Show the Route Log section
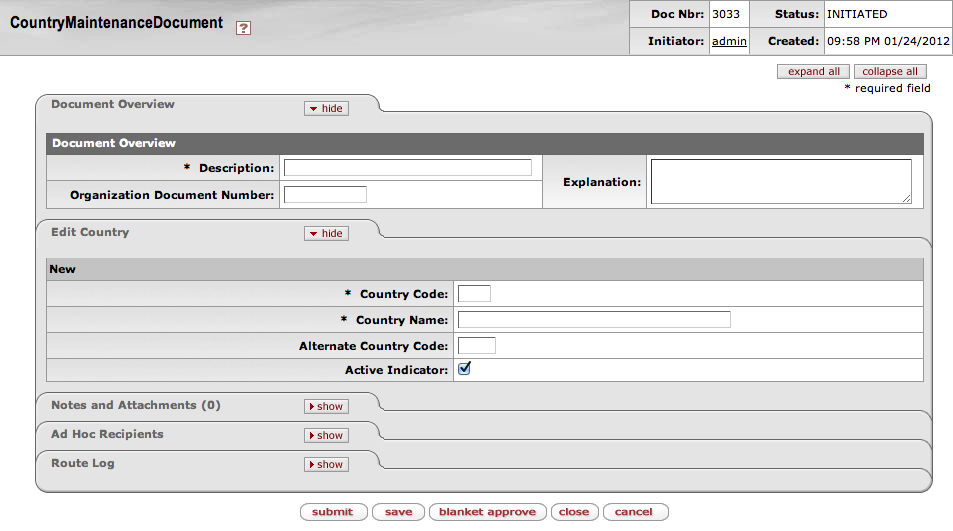 (326, 464)
